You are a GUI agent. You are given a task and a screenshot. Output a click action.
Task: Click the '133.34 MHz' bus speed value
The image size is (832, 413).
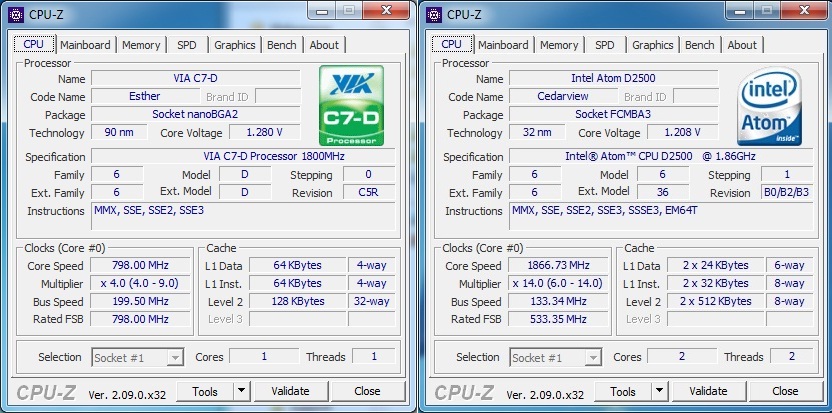pos(558,302)
